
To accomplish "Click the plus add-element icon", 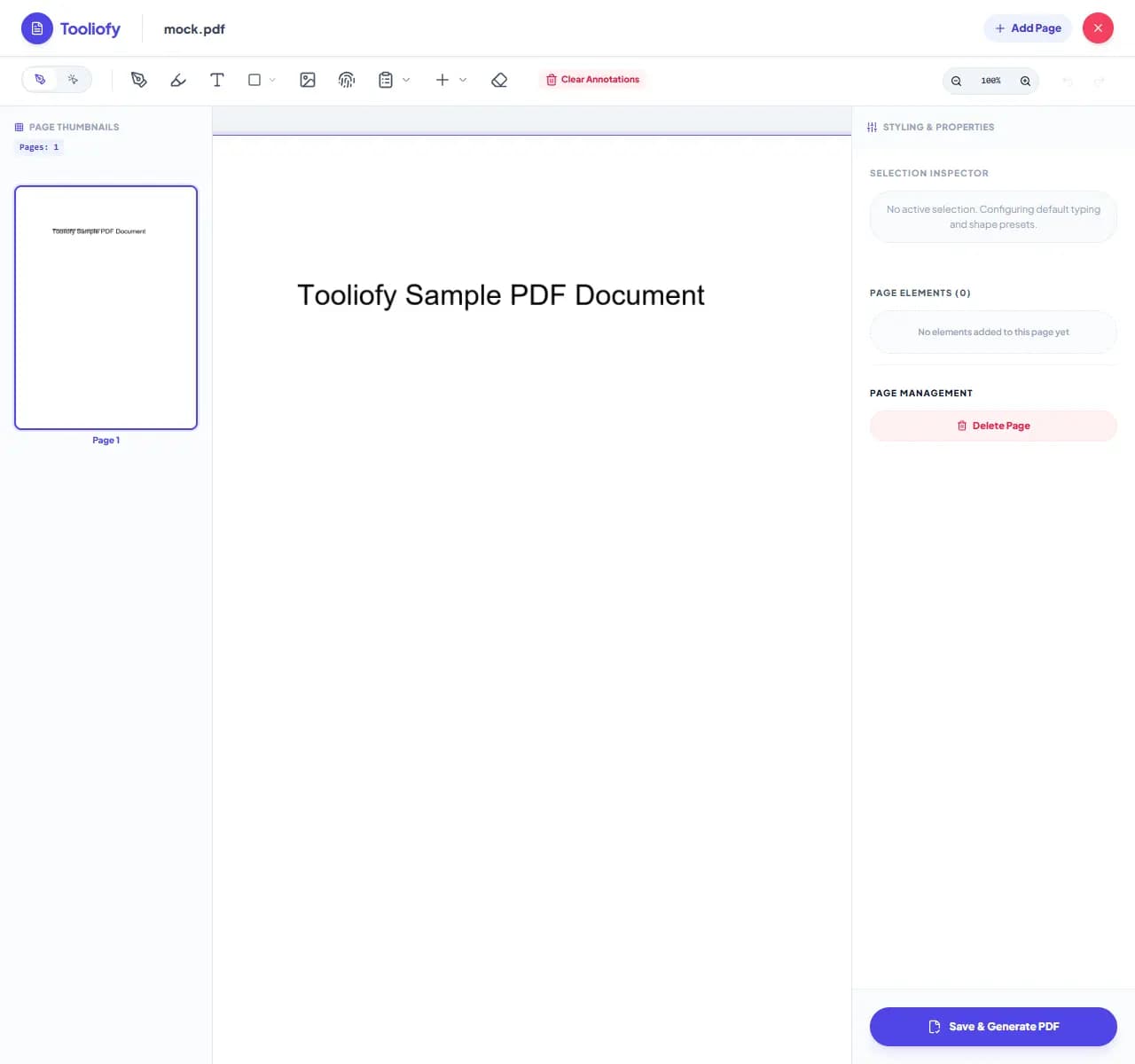I will tap(442, 80).
